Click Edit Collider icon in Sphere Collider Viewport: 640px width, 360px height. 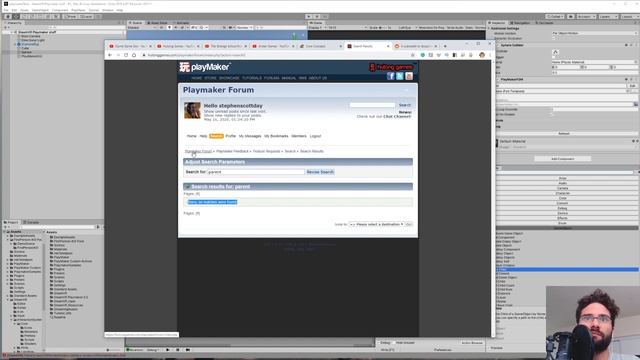pyautogui.click(x=555, y=52)
